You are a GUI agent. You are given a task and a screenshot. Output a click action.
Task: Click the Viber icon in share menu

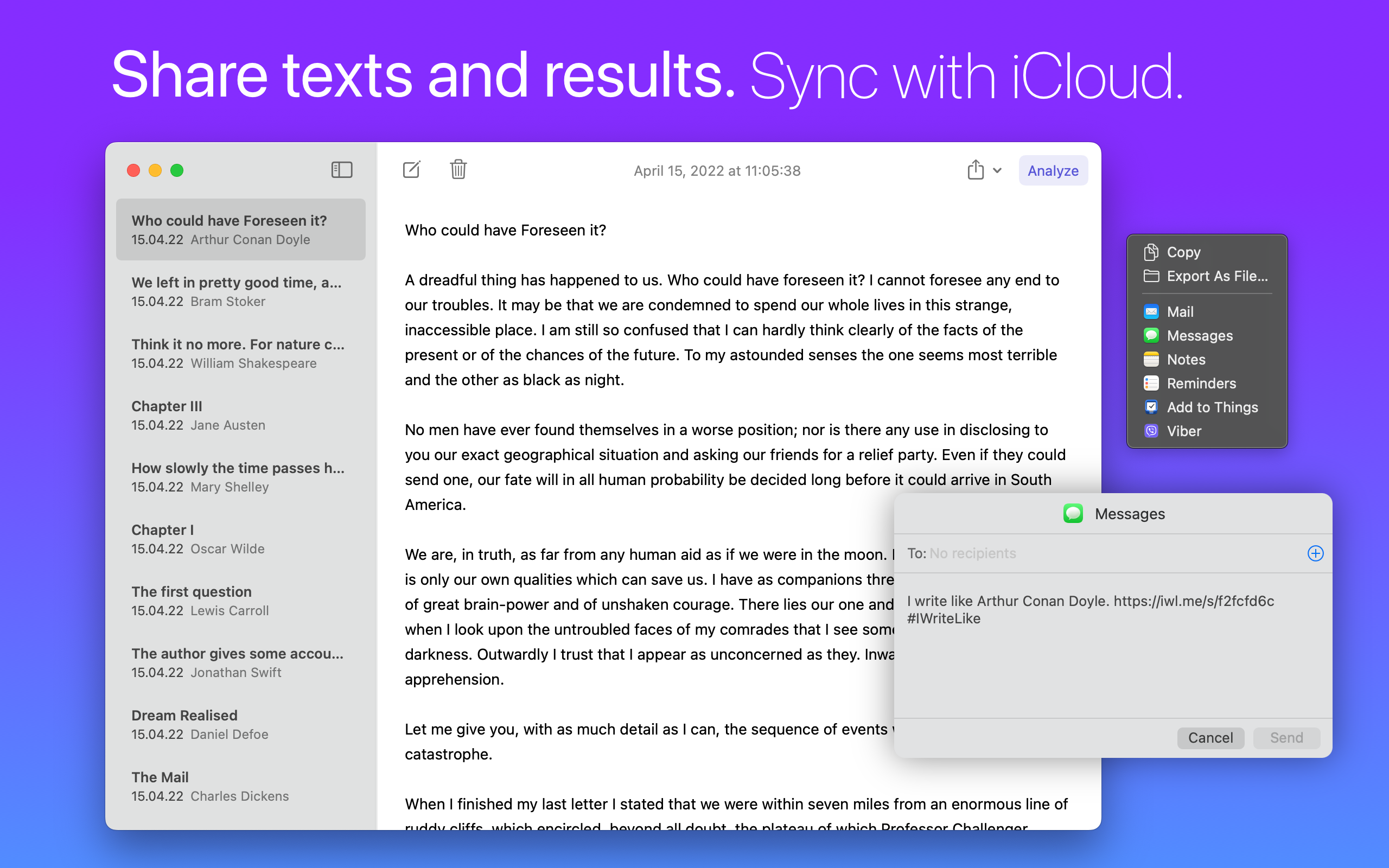[1151, 431]
